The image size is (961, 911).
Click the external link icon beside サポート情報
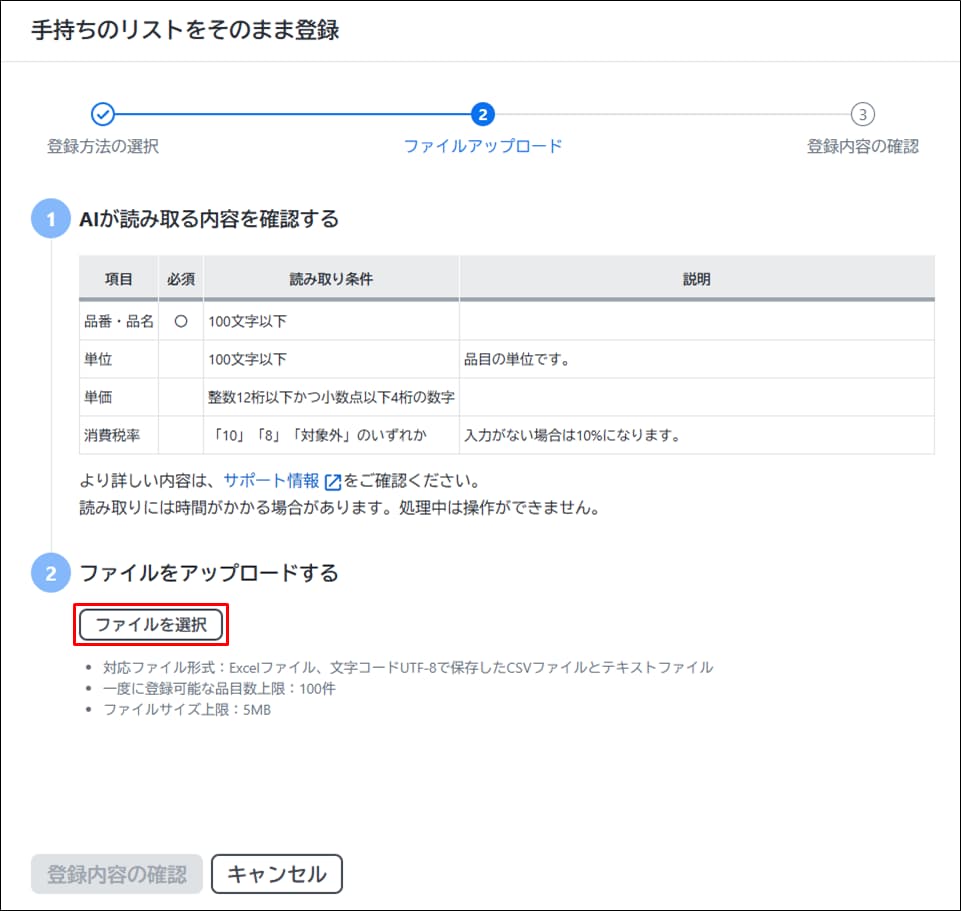[x=333, y=481]
